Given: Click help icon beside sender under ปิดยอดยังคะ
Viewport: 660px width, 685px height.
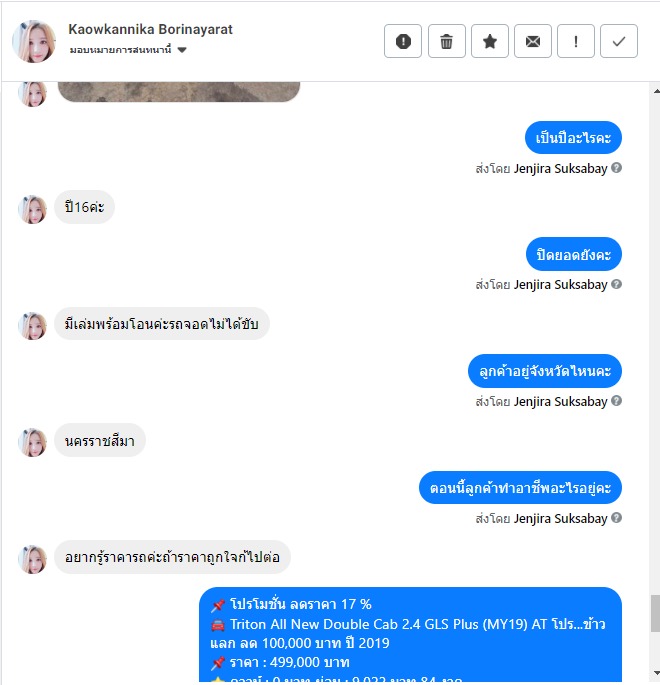Looking at the screenshot, I should pyautogui.click(x=616, y=284).
